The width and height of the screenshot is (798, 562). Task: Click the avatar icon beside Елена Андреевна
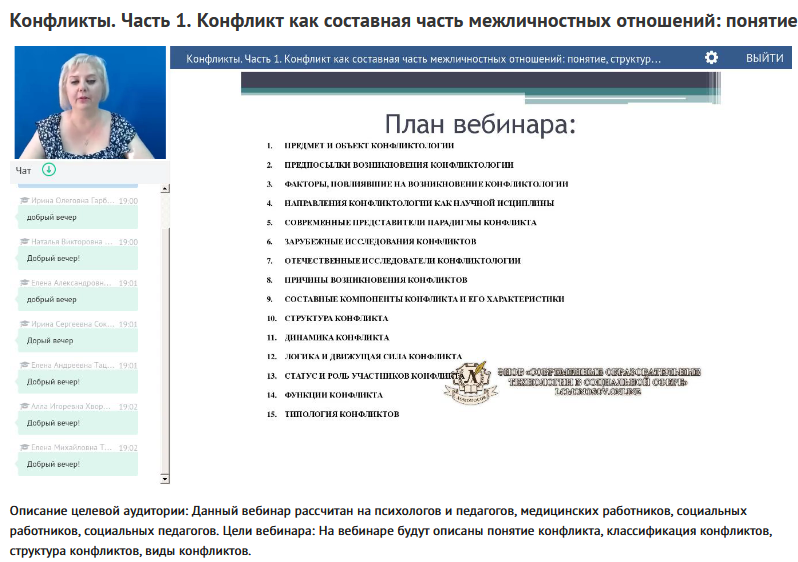[x=22, y=366]
